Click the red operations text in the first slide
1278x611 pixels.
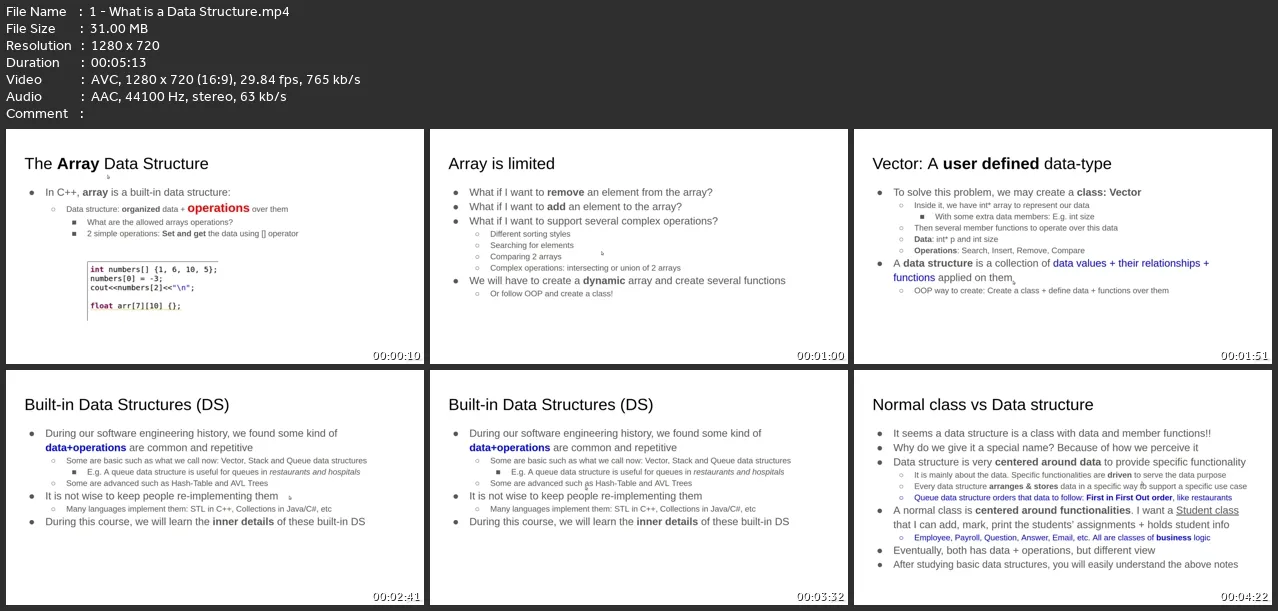pos(218,208)
